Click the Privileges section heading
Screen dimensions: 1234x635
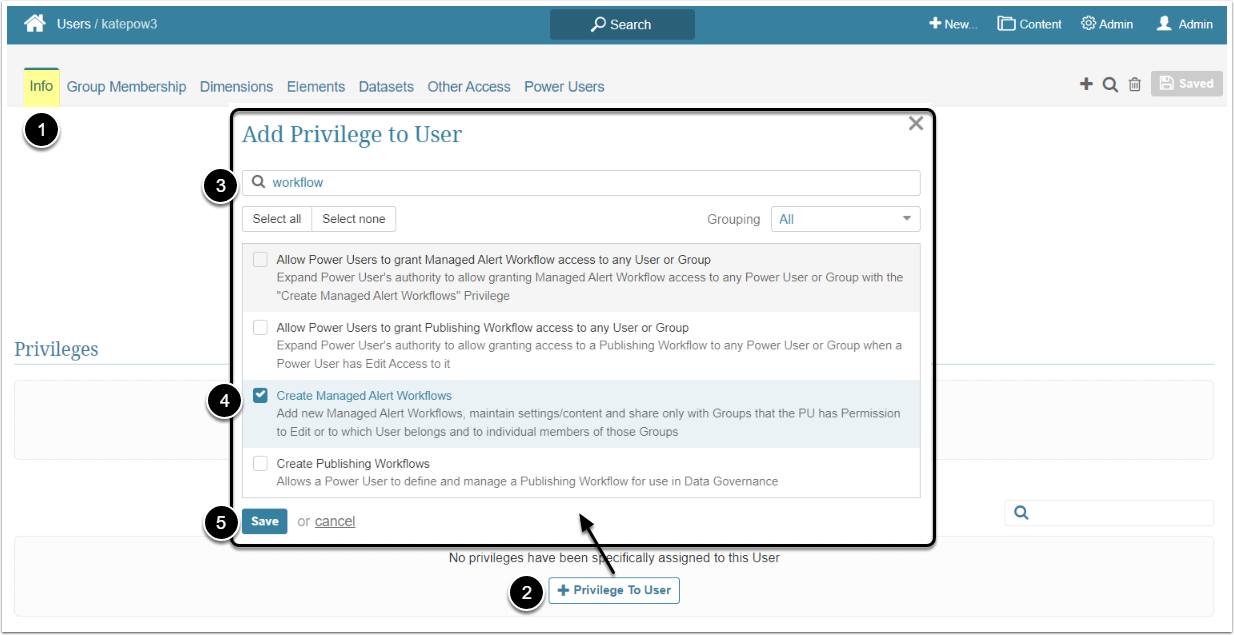56,349
